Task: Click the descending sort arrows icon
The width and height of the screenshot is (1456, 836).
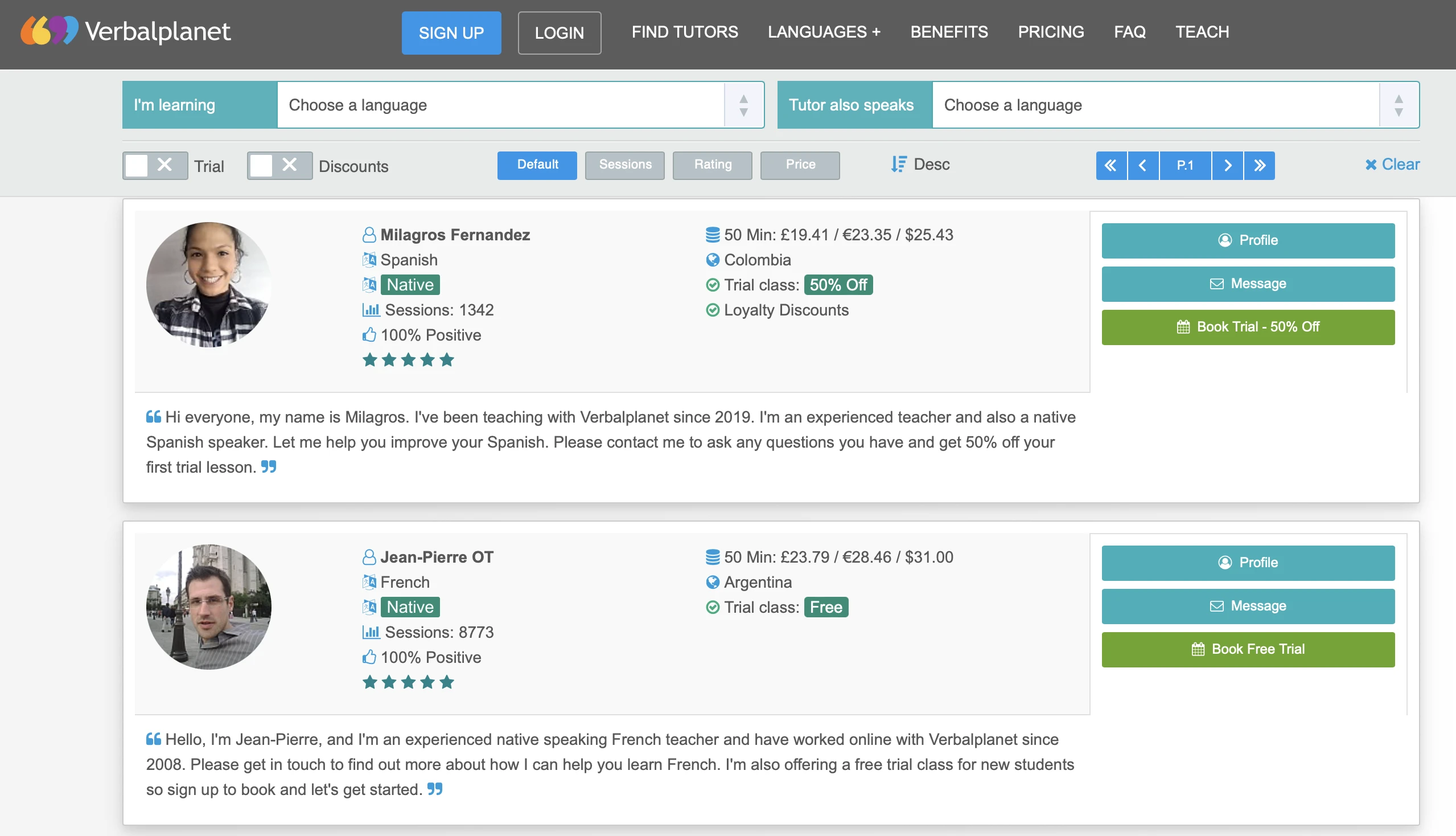Action: coord(899,164)
